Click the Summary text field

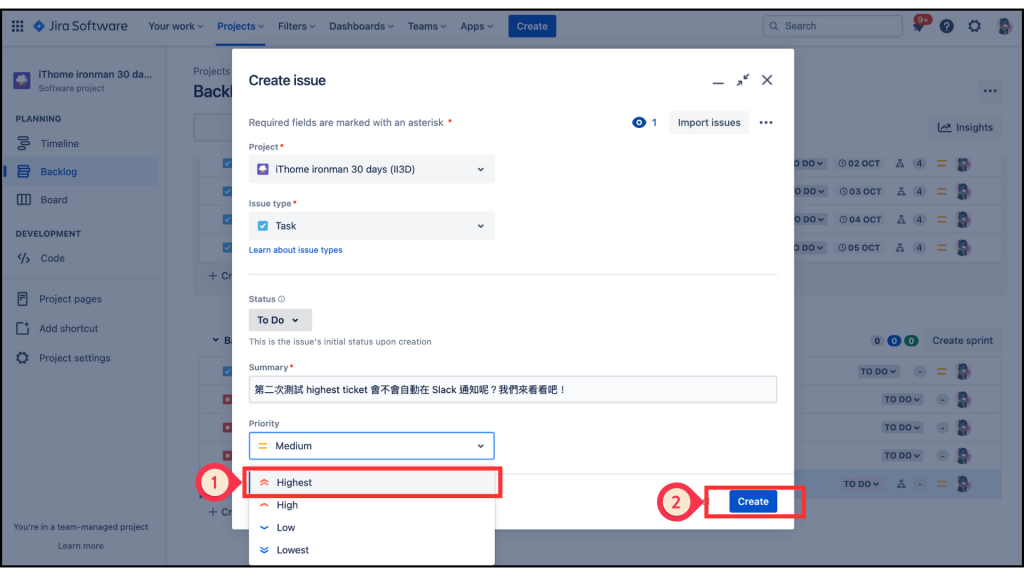point(513,389)
